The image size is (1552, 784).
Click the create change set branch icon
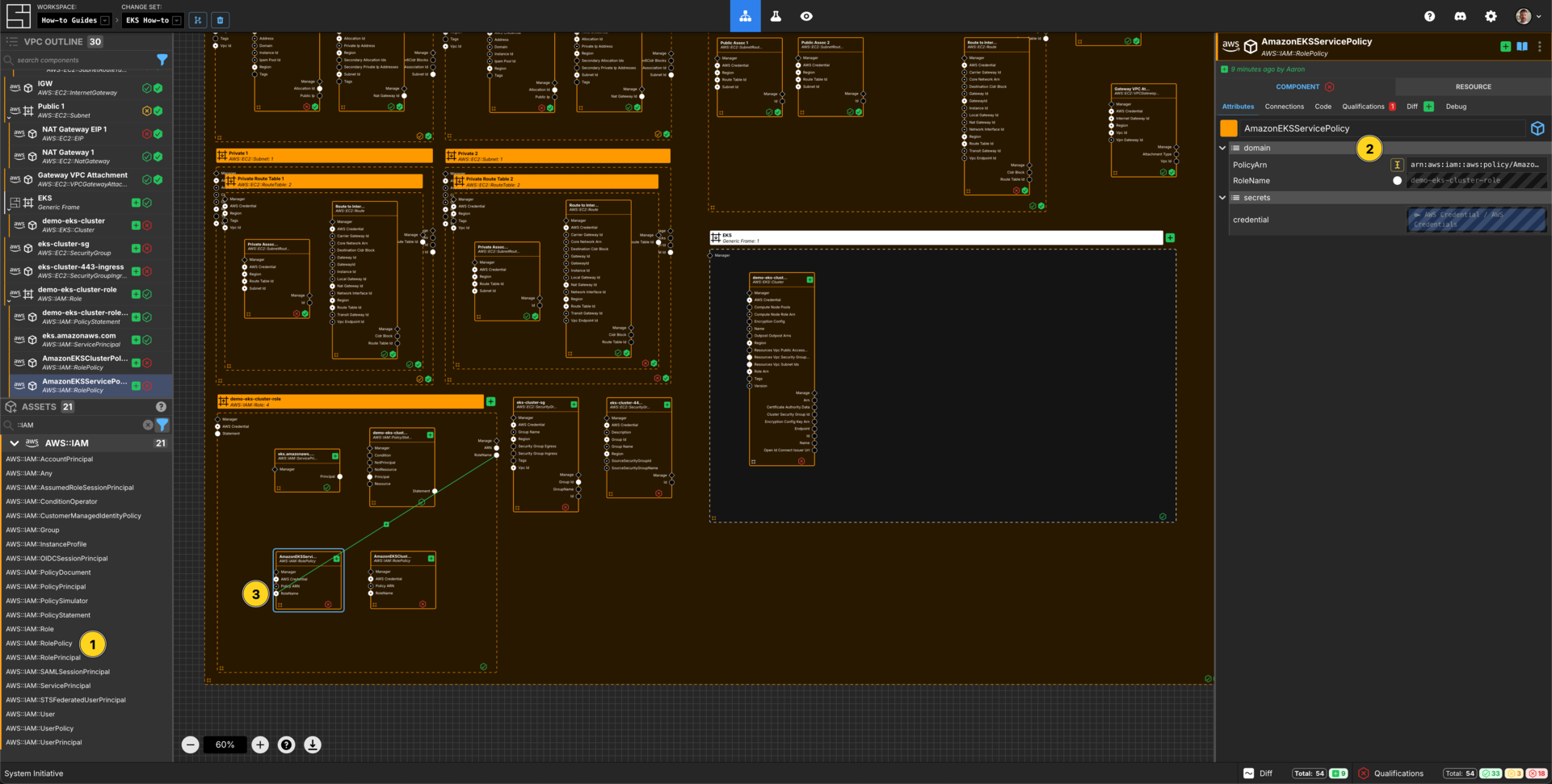198,20
